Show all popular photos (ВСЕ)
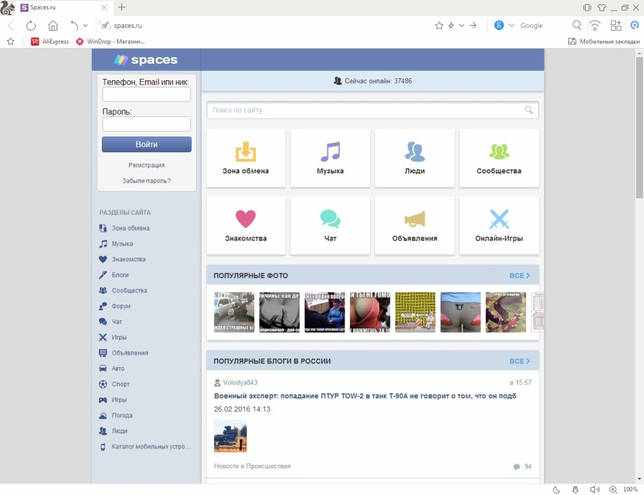644x495 pixels. [520, 276]
